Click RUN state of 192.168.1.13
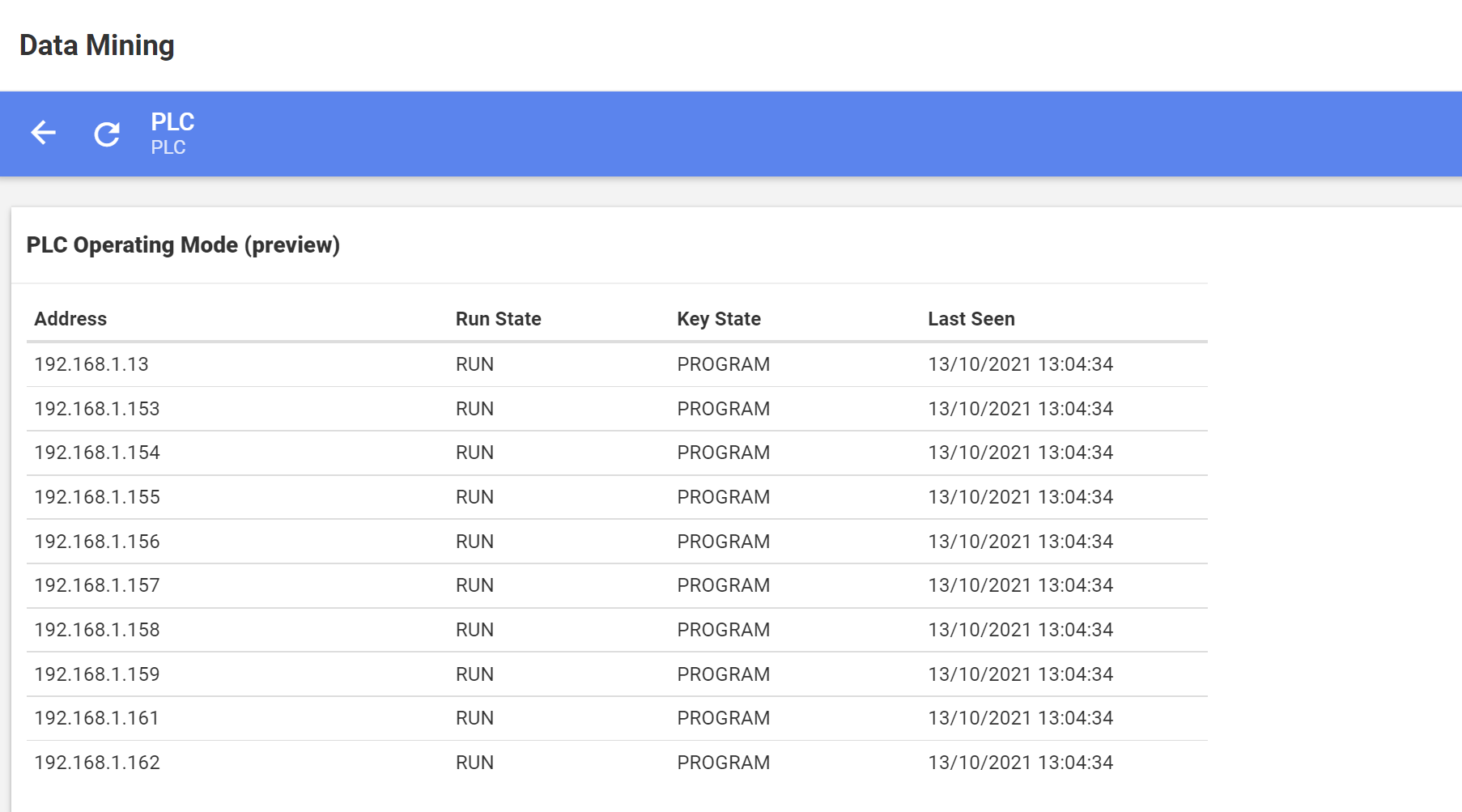This screenshot has height=812, width=1462. [x=474, y=364]
